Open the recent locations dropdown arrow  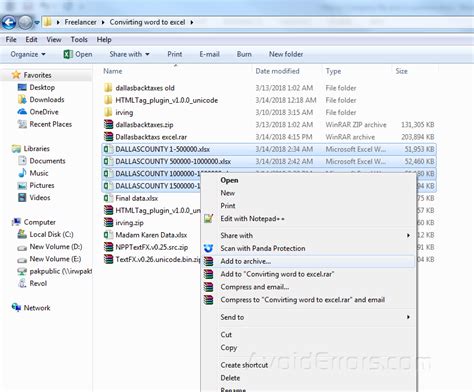pos(37,23)
